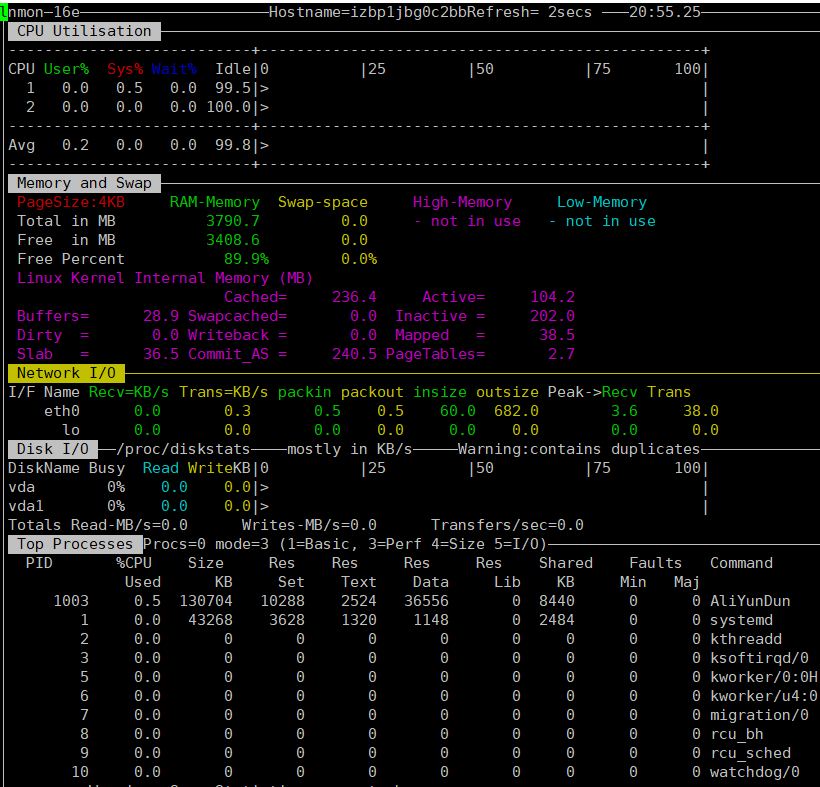The image size is (820, 787).
Task: Click the watchdog/0 process command
Action: [x=755, y=772]
